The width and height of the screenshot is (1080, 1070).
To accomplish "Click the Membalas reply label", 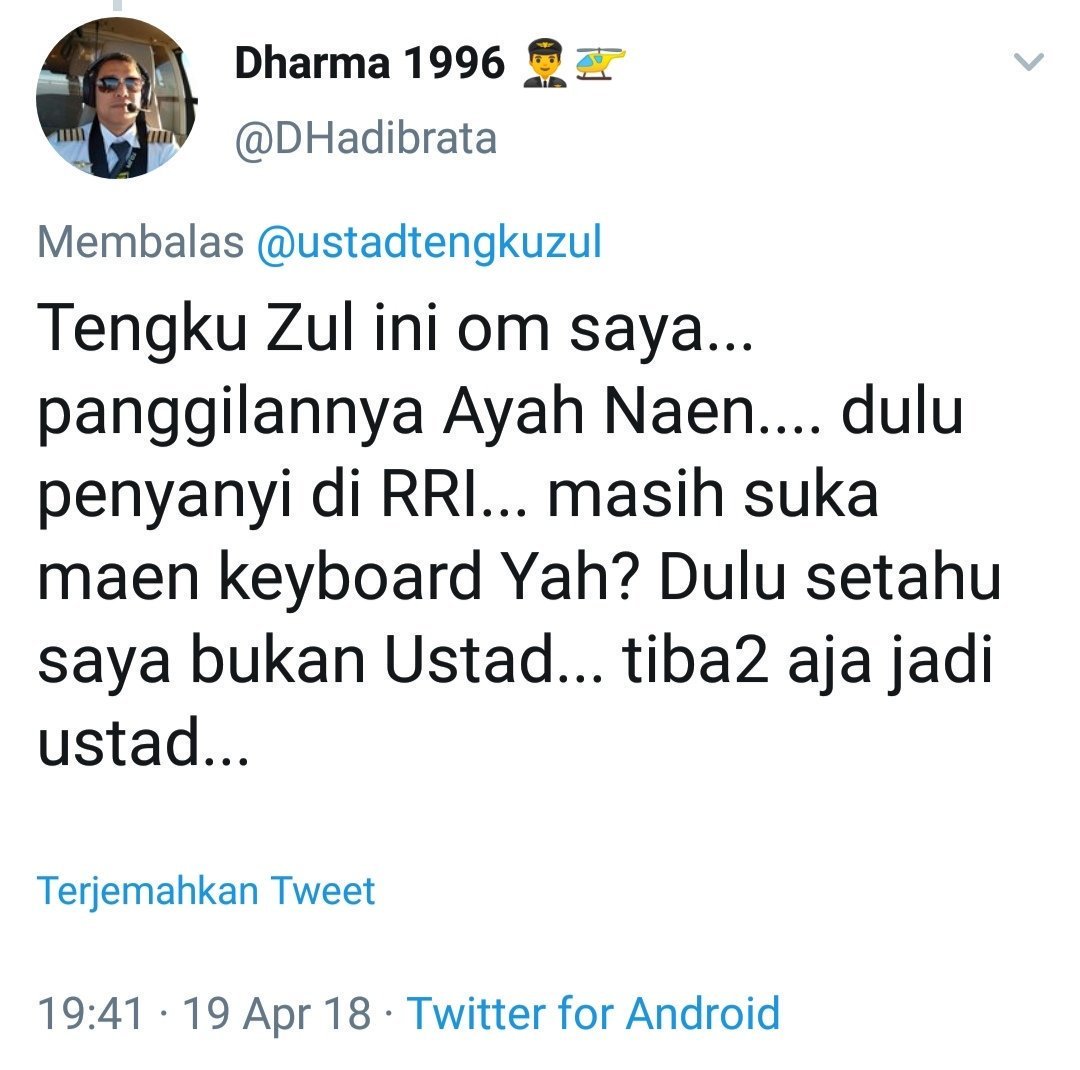I will pyautogui.click(x=141, y=242).
